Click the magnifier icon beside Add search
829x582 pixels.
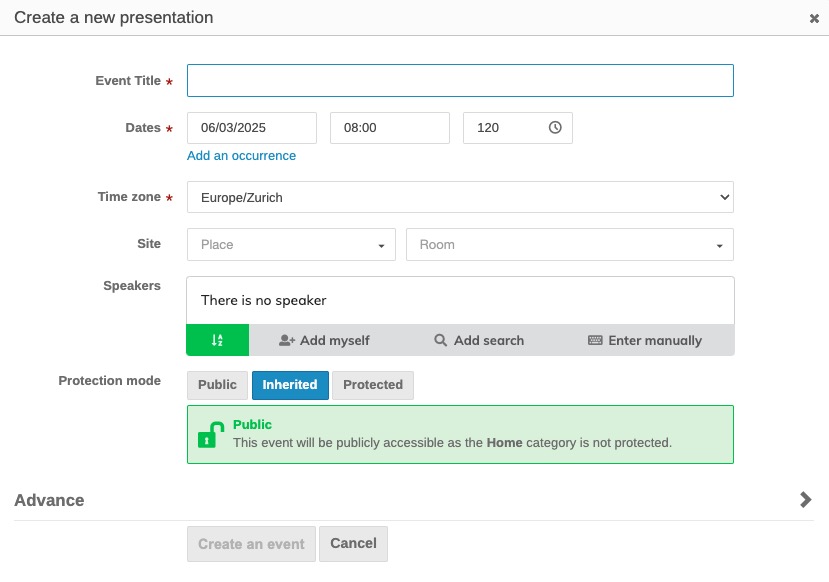pos(440,340)
